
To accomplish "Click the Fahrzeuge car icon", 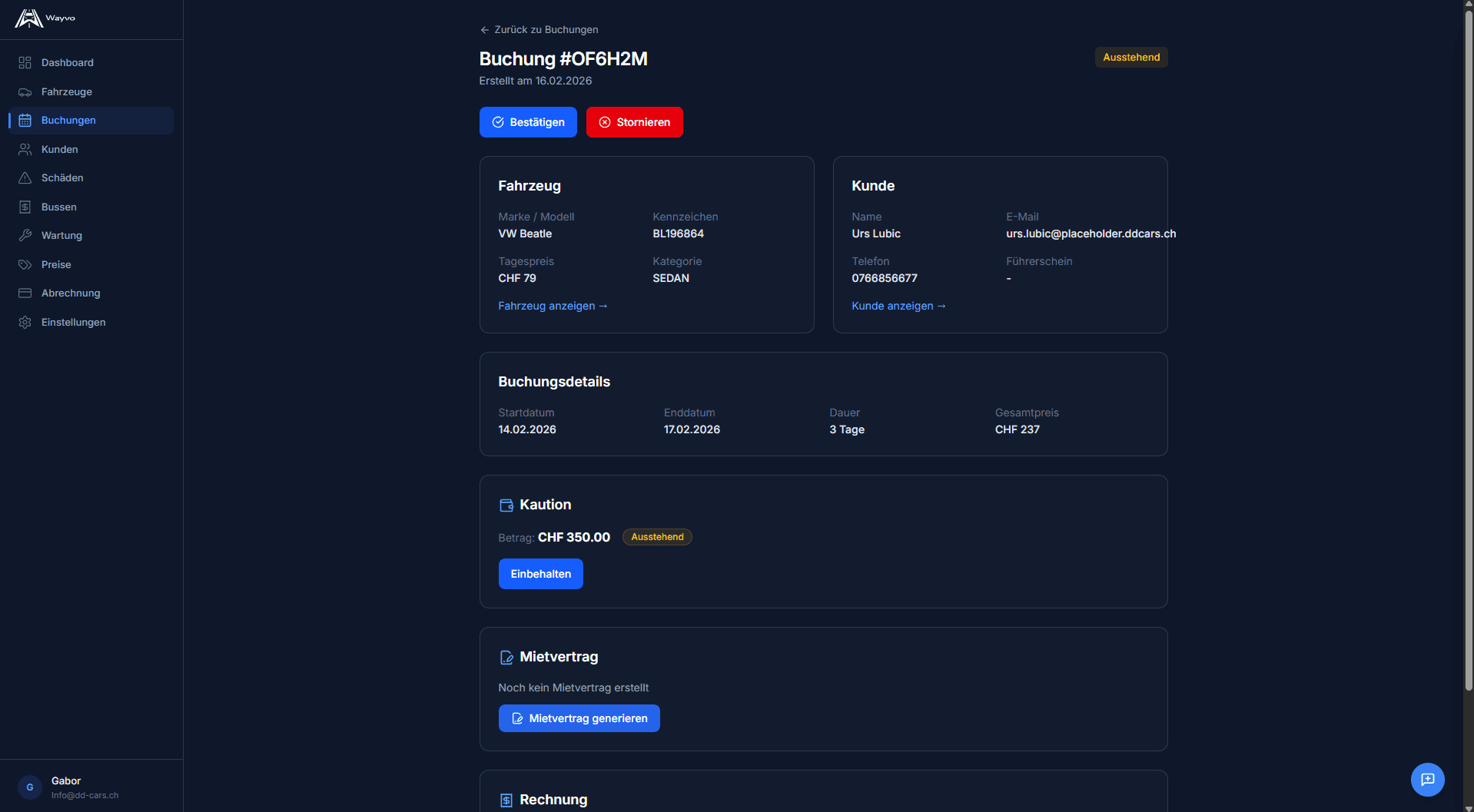I will (25, 92).
